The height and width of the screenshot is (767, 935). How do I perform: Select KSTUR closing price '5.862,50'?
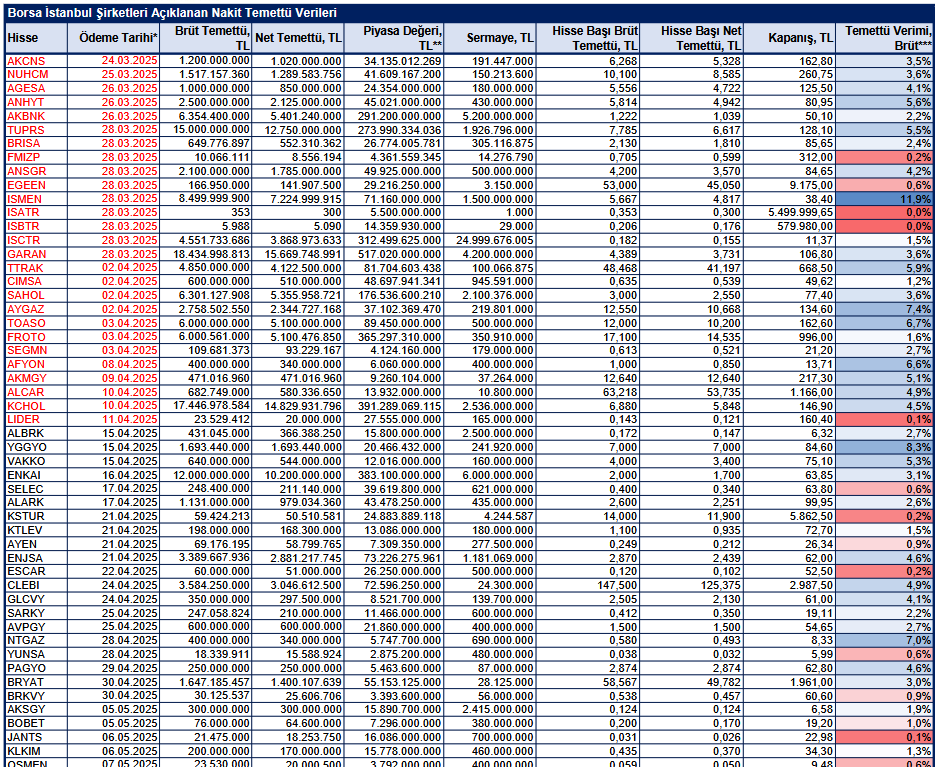(x=811, y=517)
